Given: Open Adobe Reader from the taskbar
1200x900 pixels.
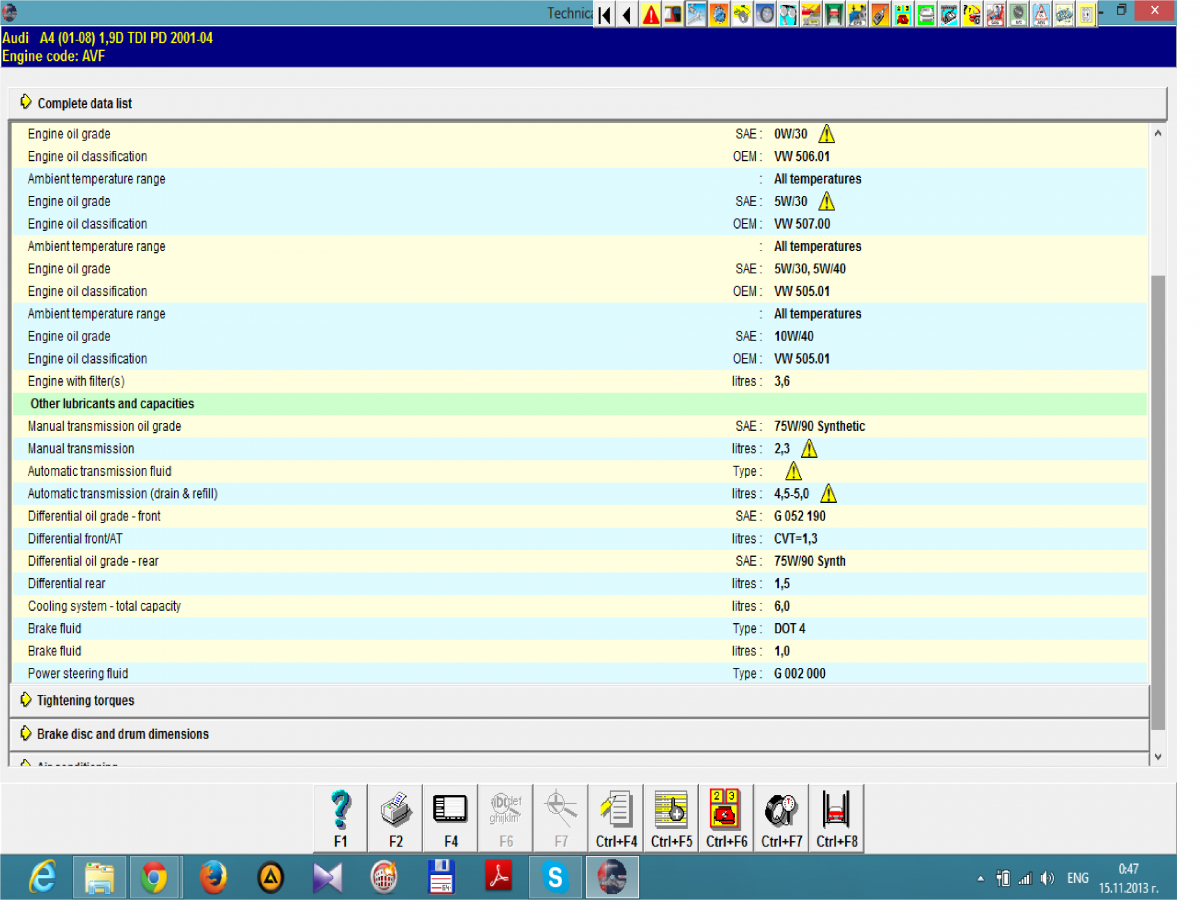Looking at the screenshot, I should click(498, 878).
